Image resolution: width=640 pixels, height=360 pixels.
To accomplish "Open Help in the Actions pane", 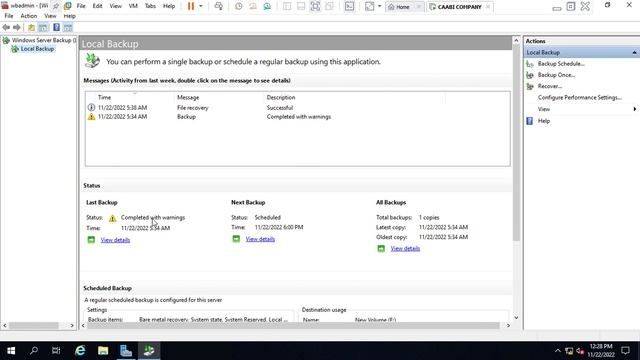I will click(544, 121).
